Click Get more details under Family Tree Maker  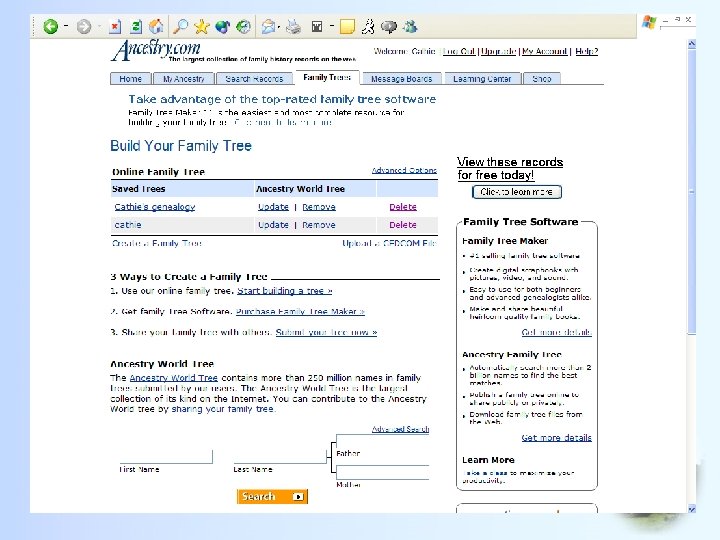557,332
